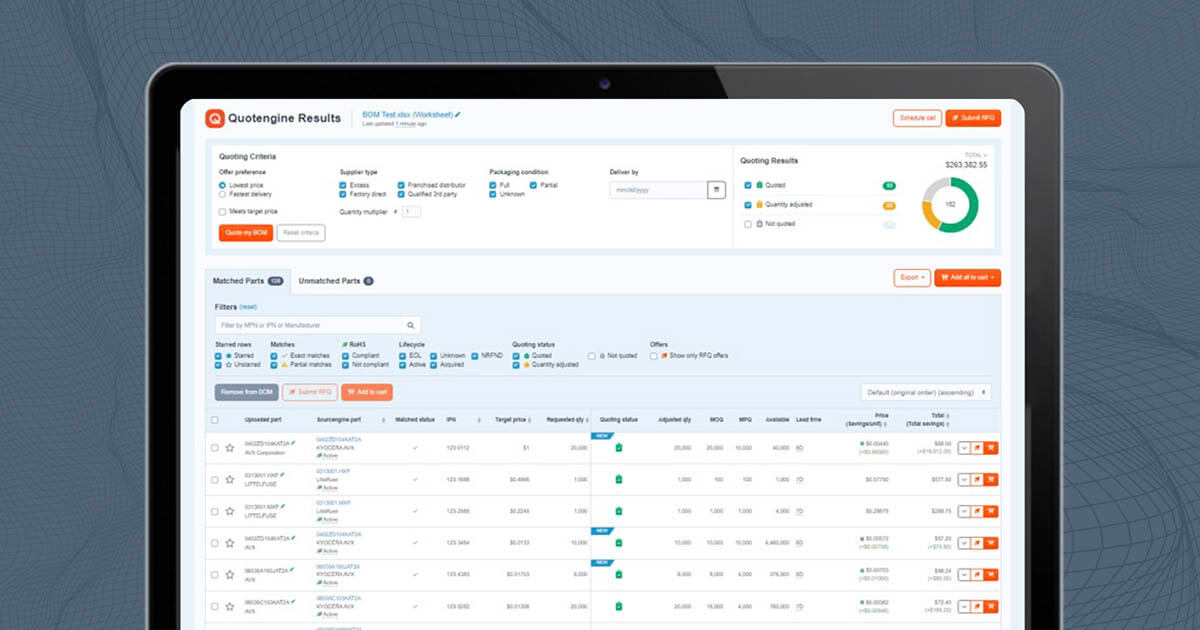Open the Add all to cart dropdown
Image resolution: width=1200 pixels, height=630 pixels.
[967, 278]
